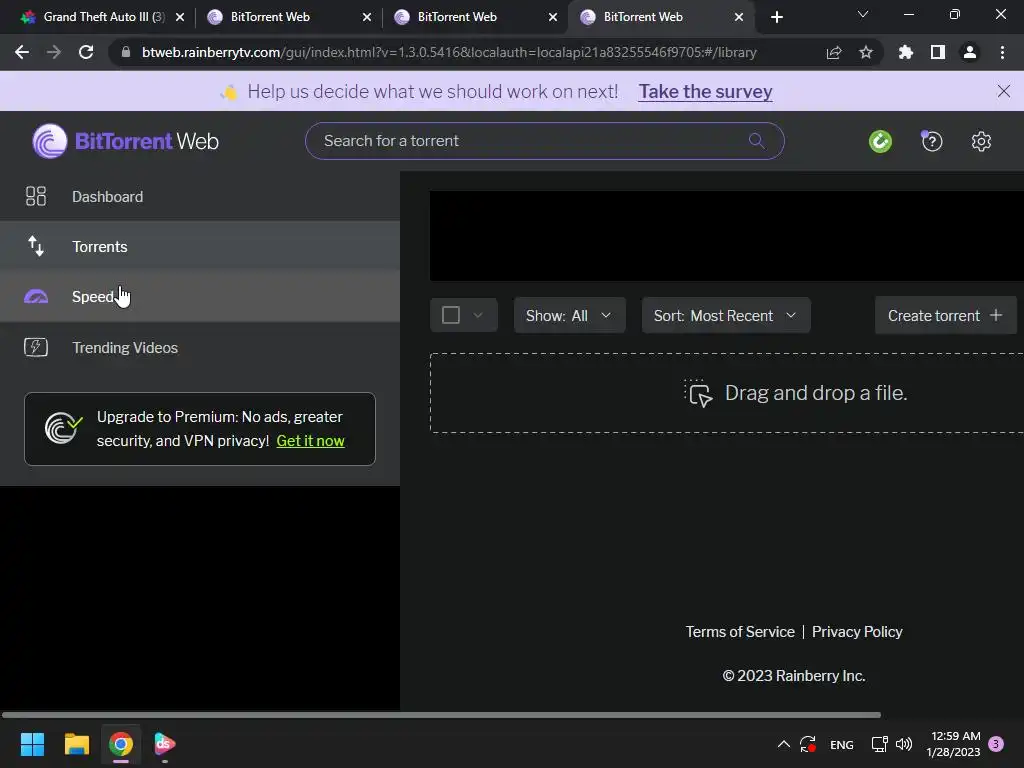Viewport: 1024px width, 768px height.
Task: Open the Dashboard sidebar item
Action: [200, 197]
